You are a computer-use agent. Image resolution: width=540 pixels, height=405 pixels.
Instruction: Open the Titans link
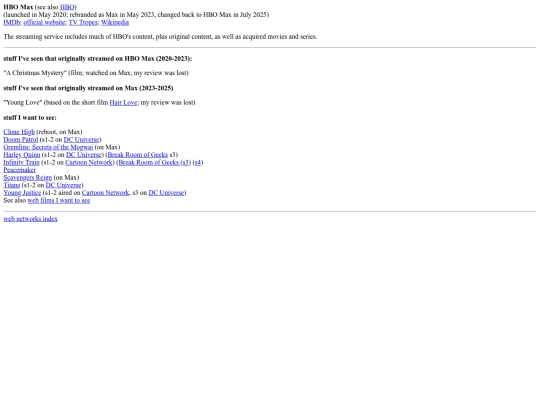(12, 185)
